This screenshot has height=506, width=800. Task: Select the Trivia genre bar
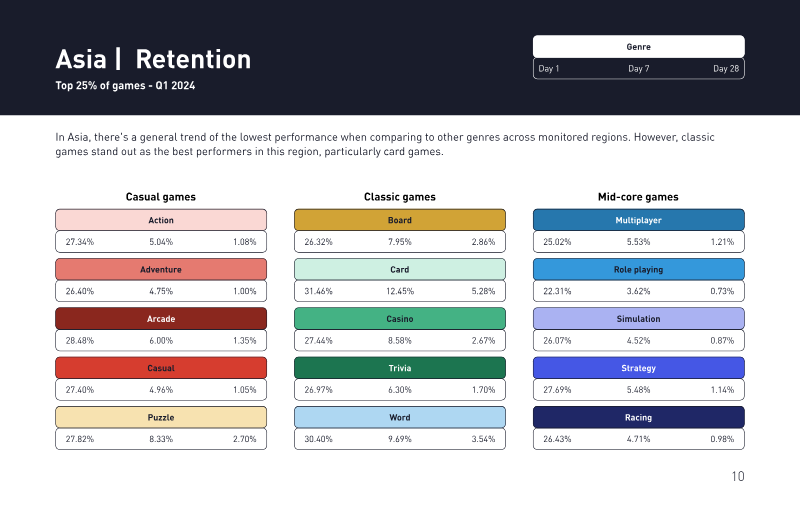[399, 368]
